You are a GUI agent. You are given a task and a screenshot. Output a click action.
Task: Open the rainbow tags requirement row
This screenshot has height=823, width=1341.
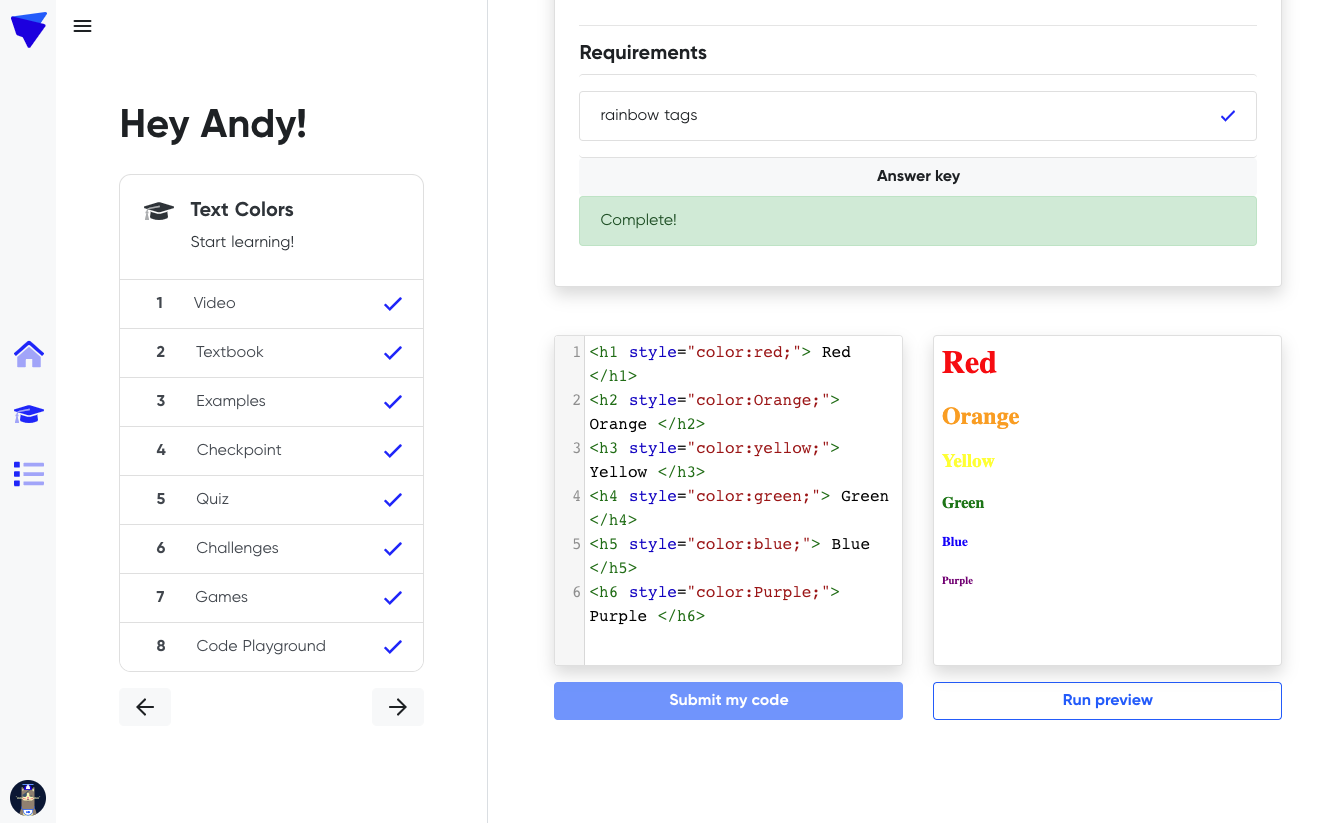pos(900,116)
